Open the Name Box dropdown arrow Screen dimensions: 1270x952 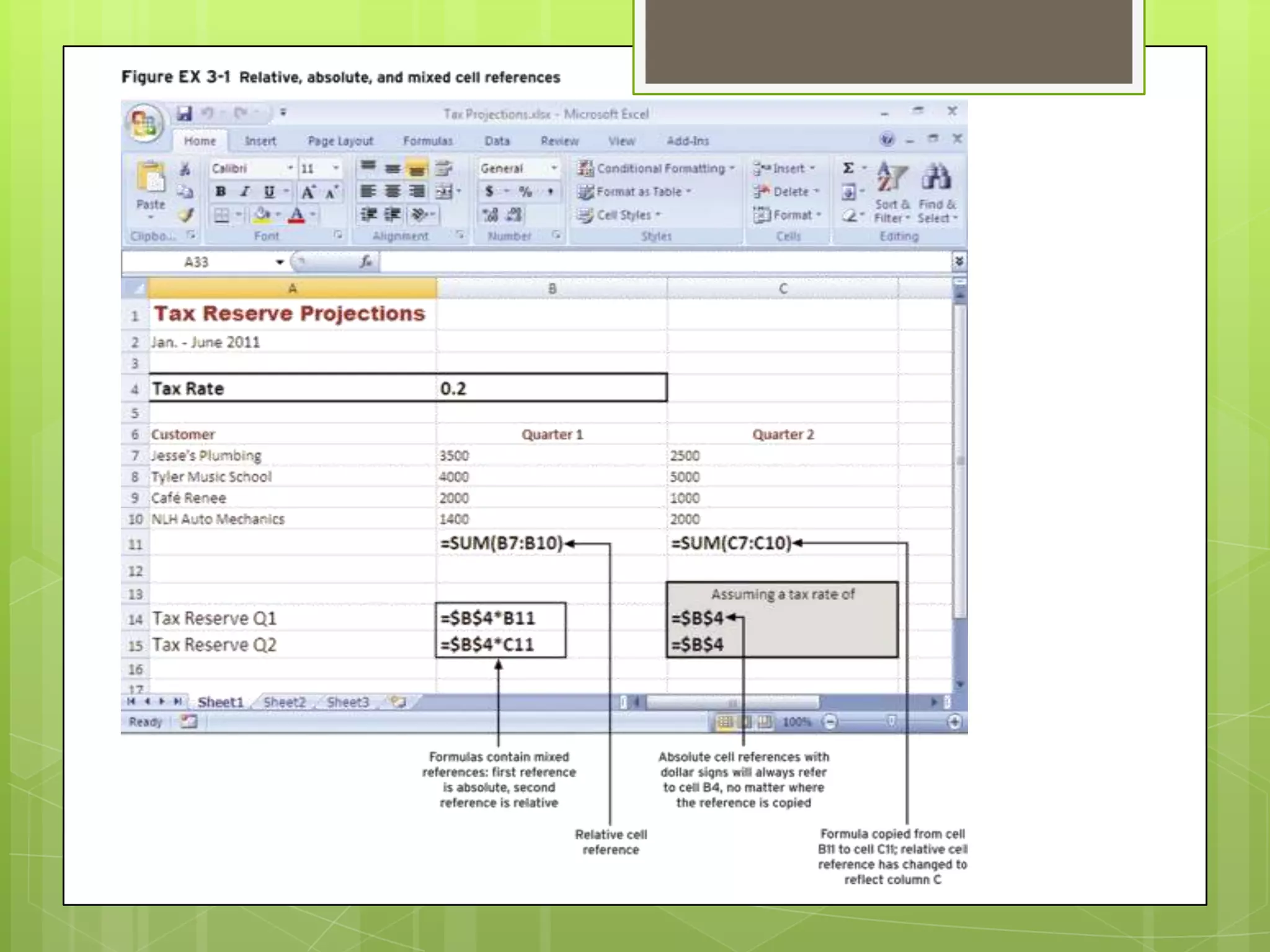[280, 262]
